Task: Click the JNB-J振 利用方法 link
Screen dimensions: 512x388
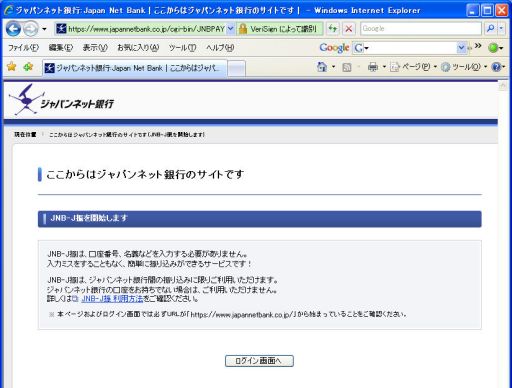Action: (112, 299)
